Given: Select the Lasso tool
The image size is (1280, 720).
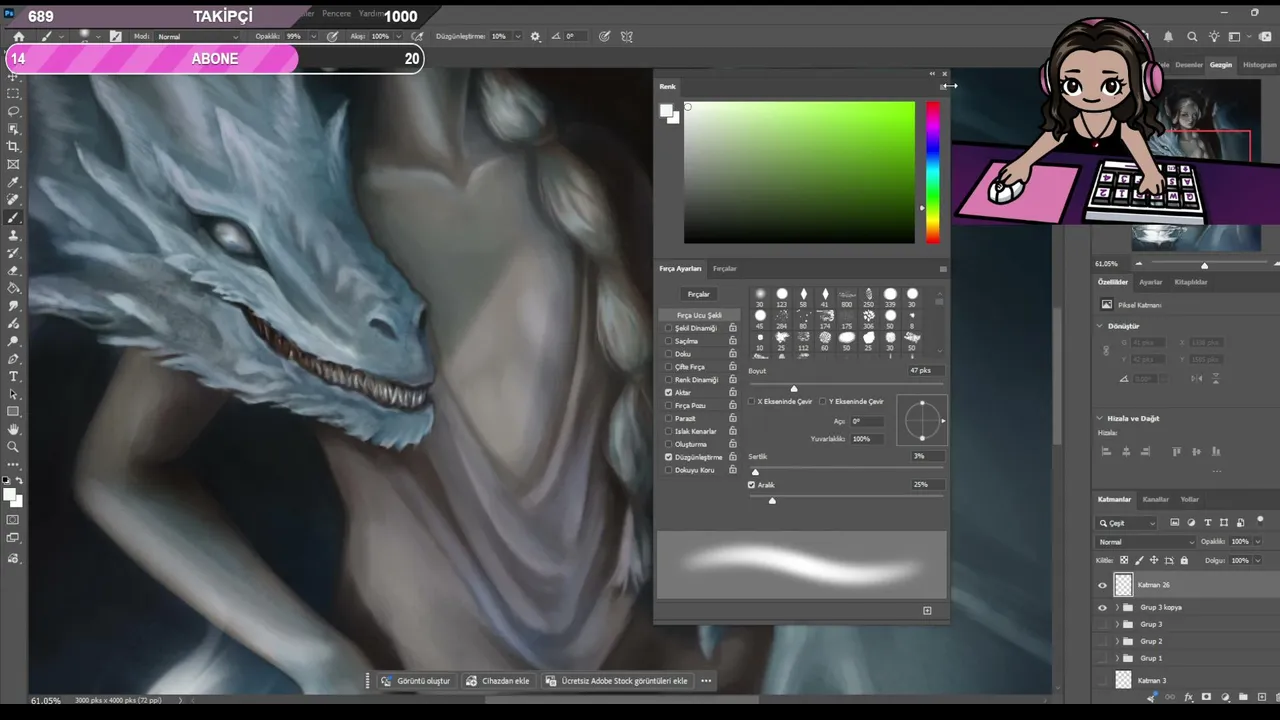Looking at the screenshot, I should click(13, 111).
